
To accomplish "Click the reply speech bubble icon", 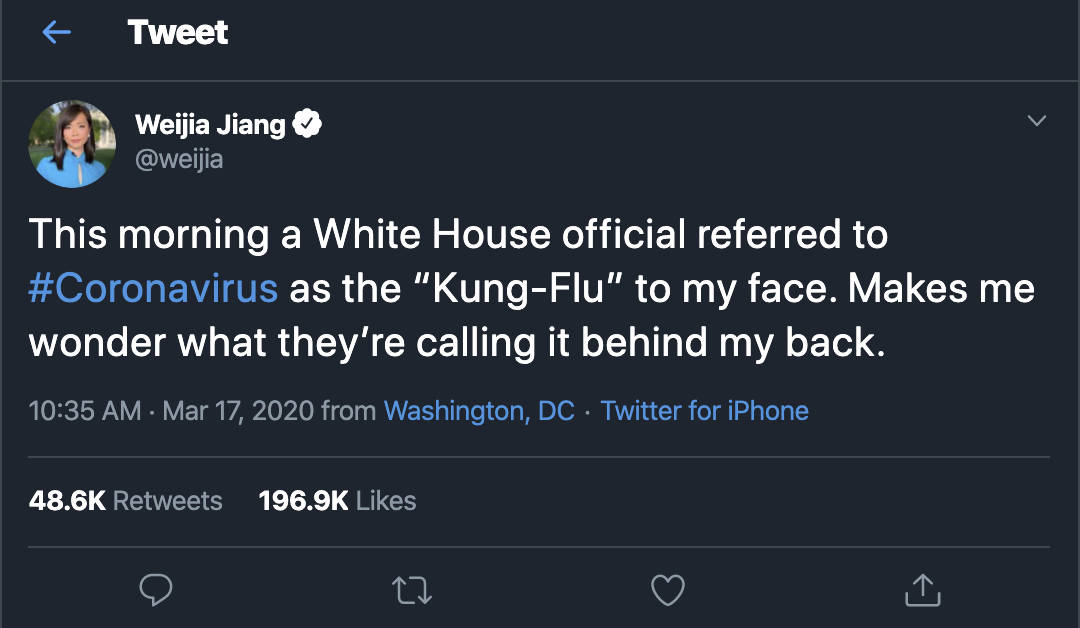I will pos(155,590).
